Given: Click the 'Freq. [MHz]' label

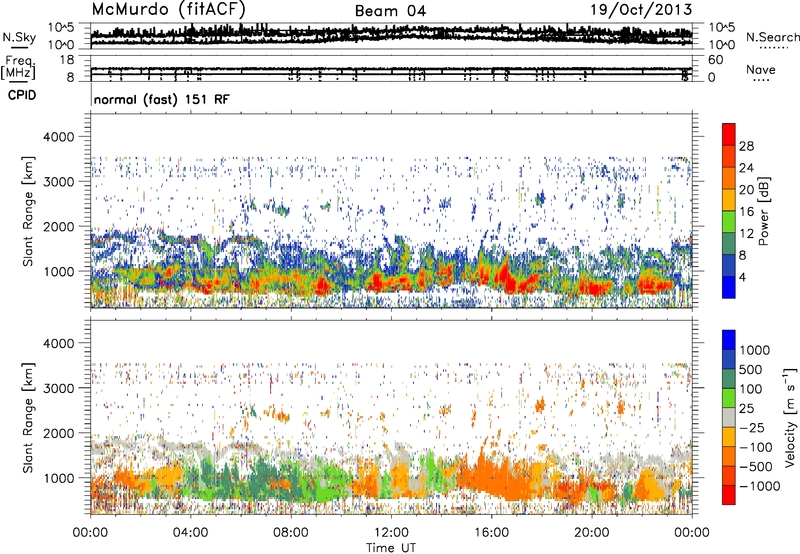Looking at the screenshot, I should (18, 68).
